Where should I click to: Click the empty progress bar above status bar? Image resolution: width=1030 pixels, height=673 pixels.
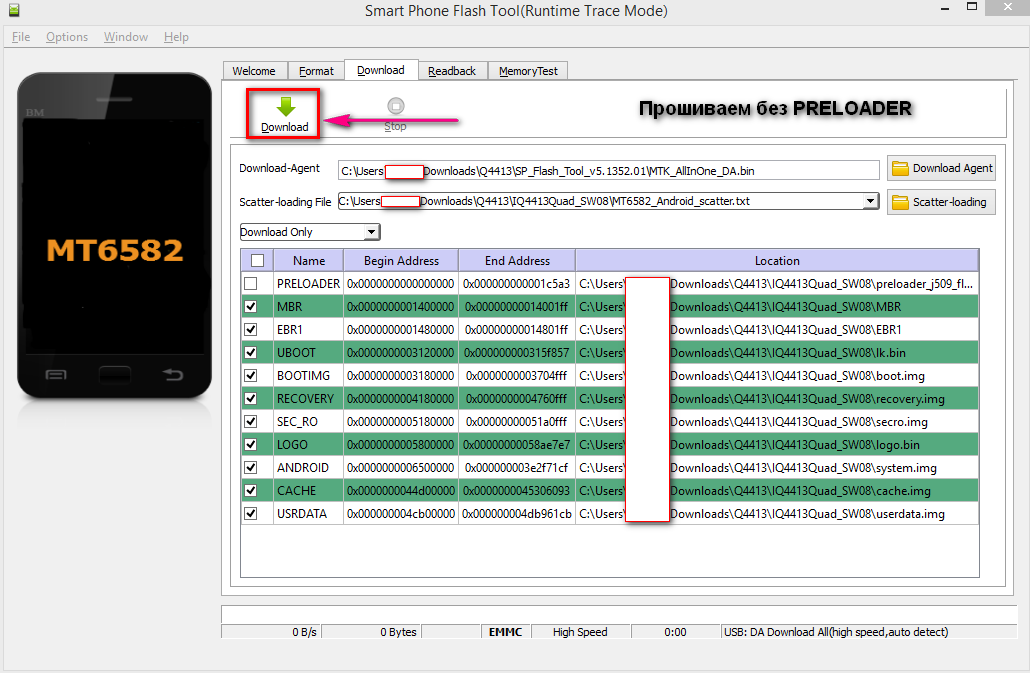[619, 615]
